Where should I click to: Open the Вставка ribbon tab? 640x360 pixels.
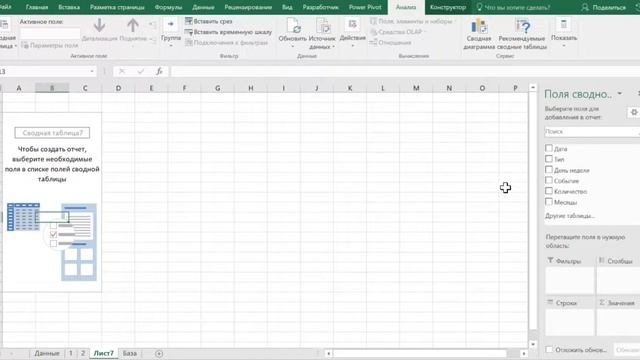pos(69,7)
